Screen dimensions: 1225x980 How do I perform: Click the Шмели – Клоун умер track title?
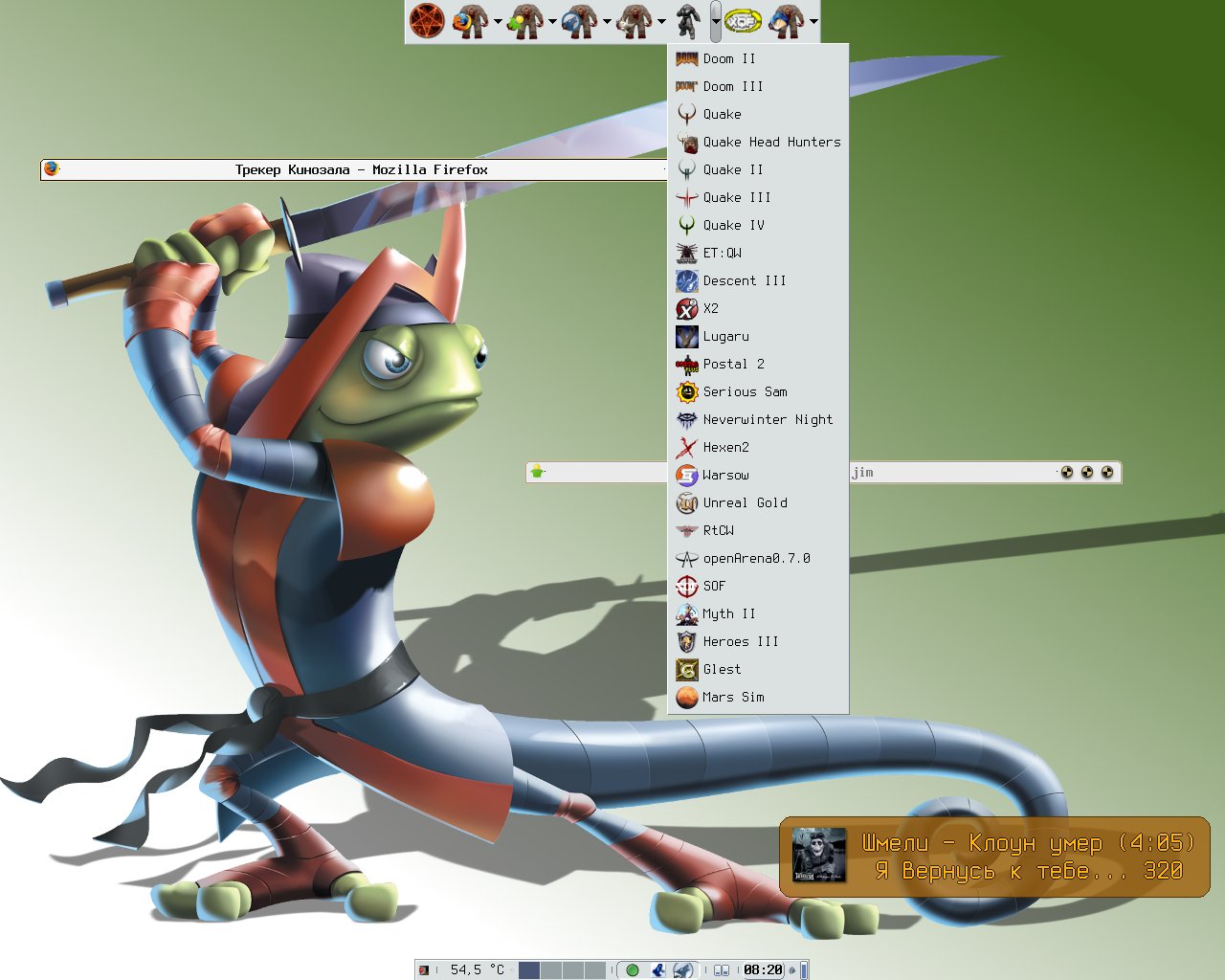(1028, 843)
